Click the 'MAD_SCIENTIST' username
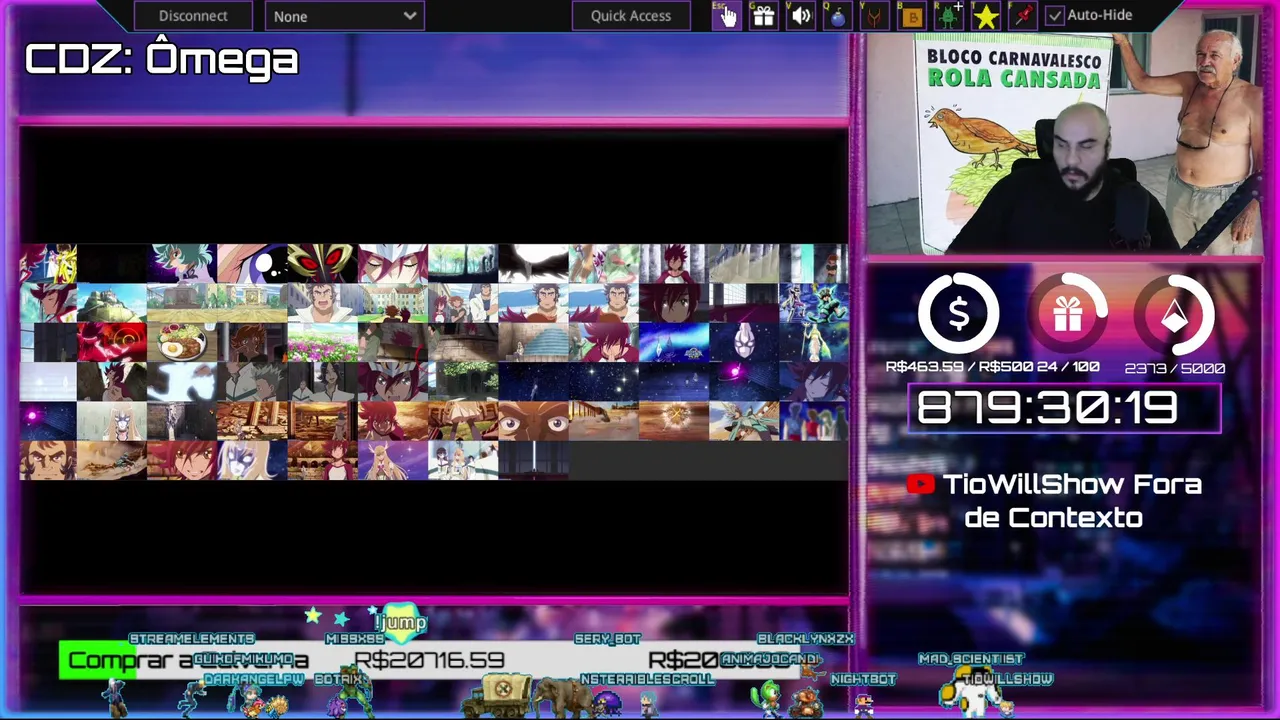Screen dimensions: 1280x720 point(971,659)
